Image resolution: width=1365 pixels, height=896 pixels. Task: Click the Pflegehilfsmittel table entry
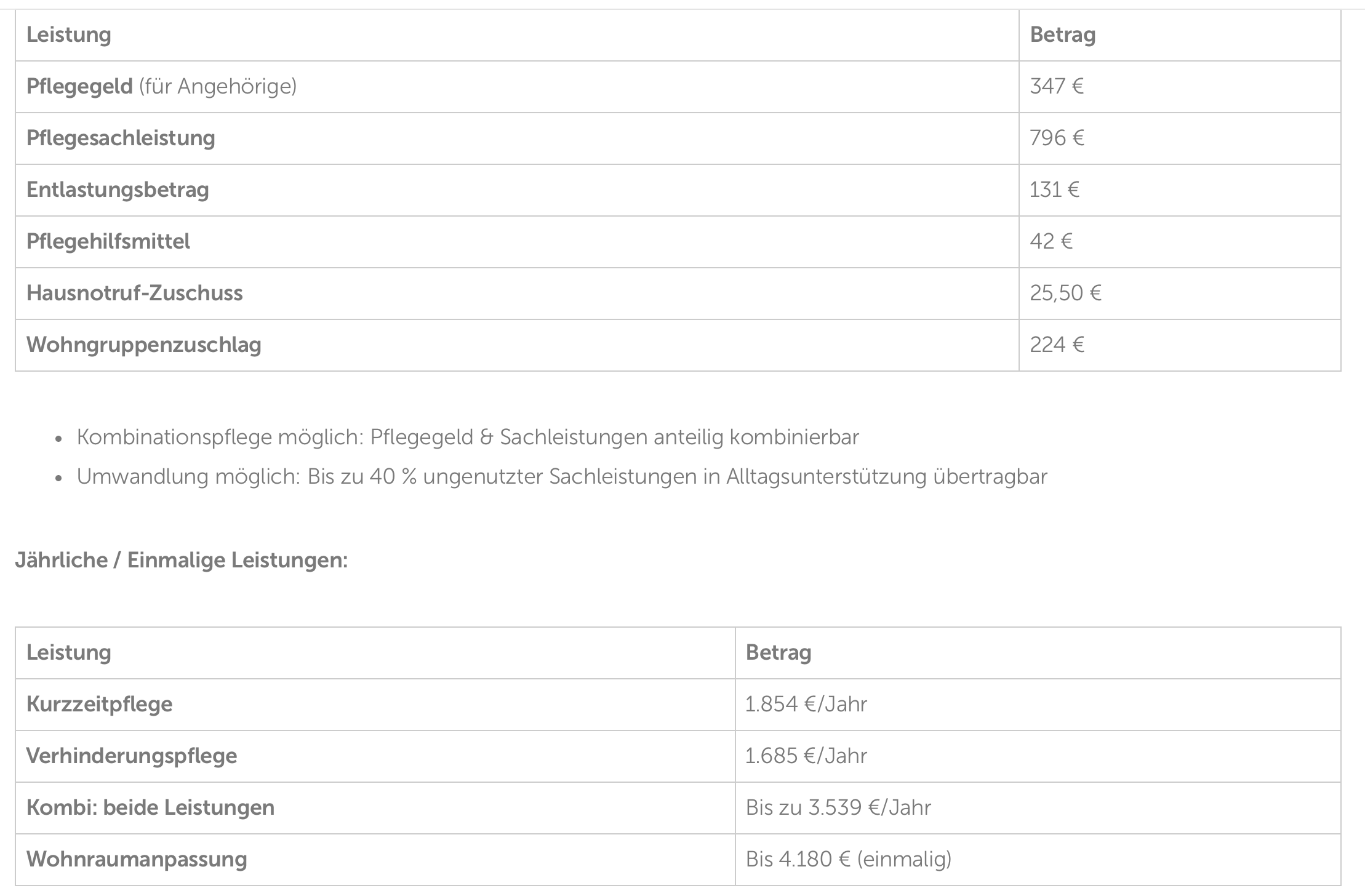coord(108,241)
